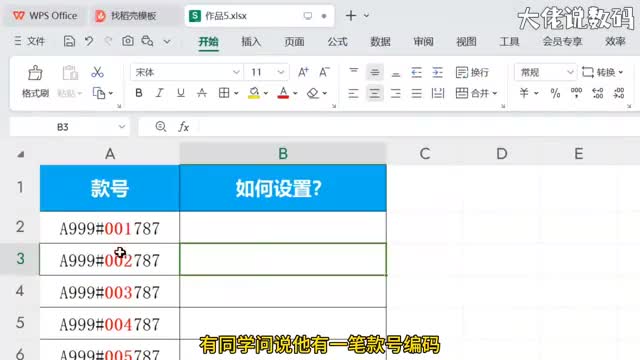Save the file with the save icon
This screenshot has width=640, height=360.
point(69,41)
